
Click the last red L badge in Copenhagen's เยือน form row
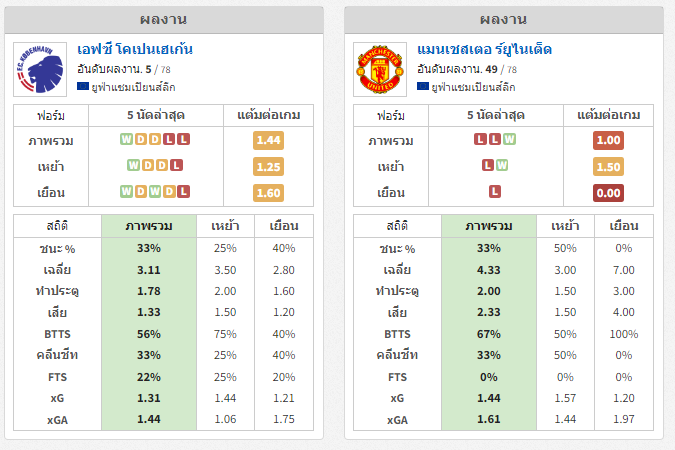pyautogui.click(x=183, y=191)
